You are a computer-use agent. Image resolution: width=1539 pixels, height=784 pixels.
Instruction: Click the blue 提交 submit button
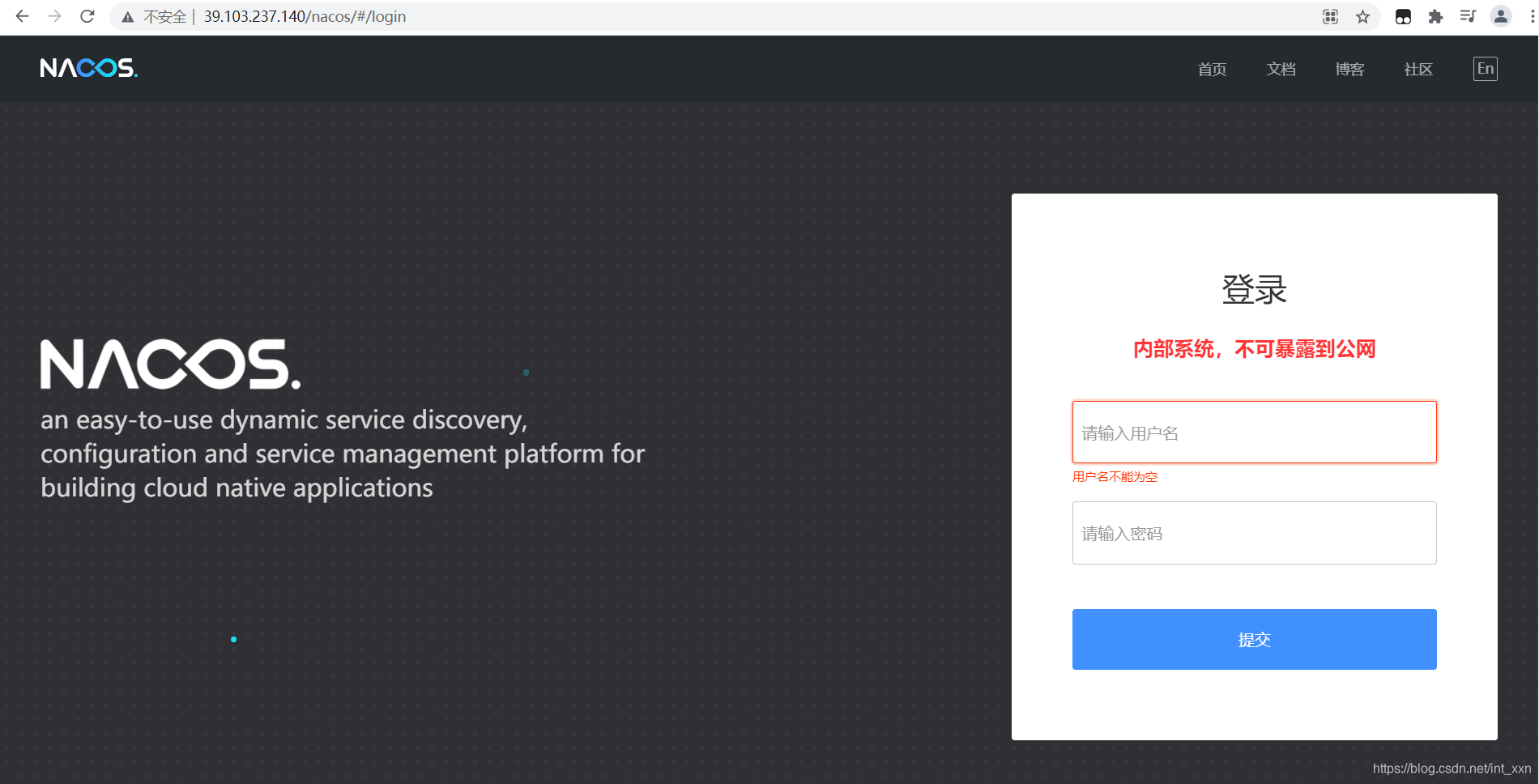pyautogui.click(x=1254, y=639)
